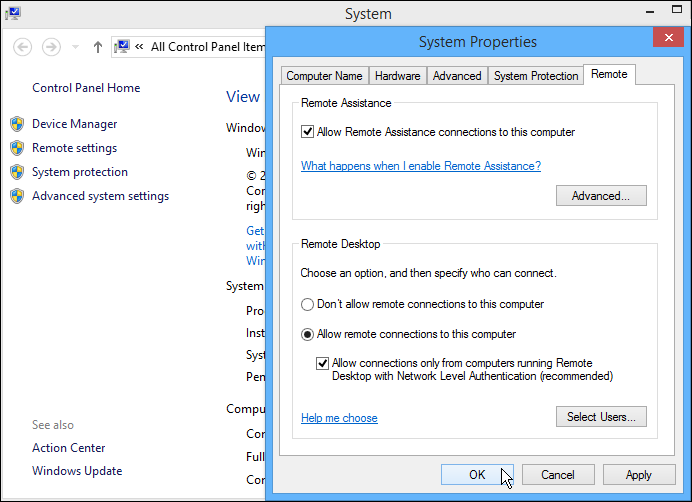692x502 pixels.
Task: Click the address bar computer icon
Action: 122,46
